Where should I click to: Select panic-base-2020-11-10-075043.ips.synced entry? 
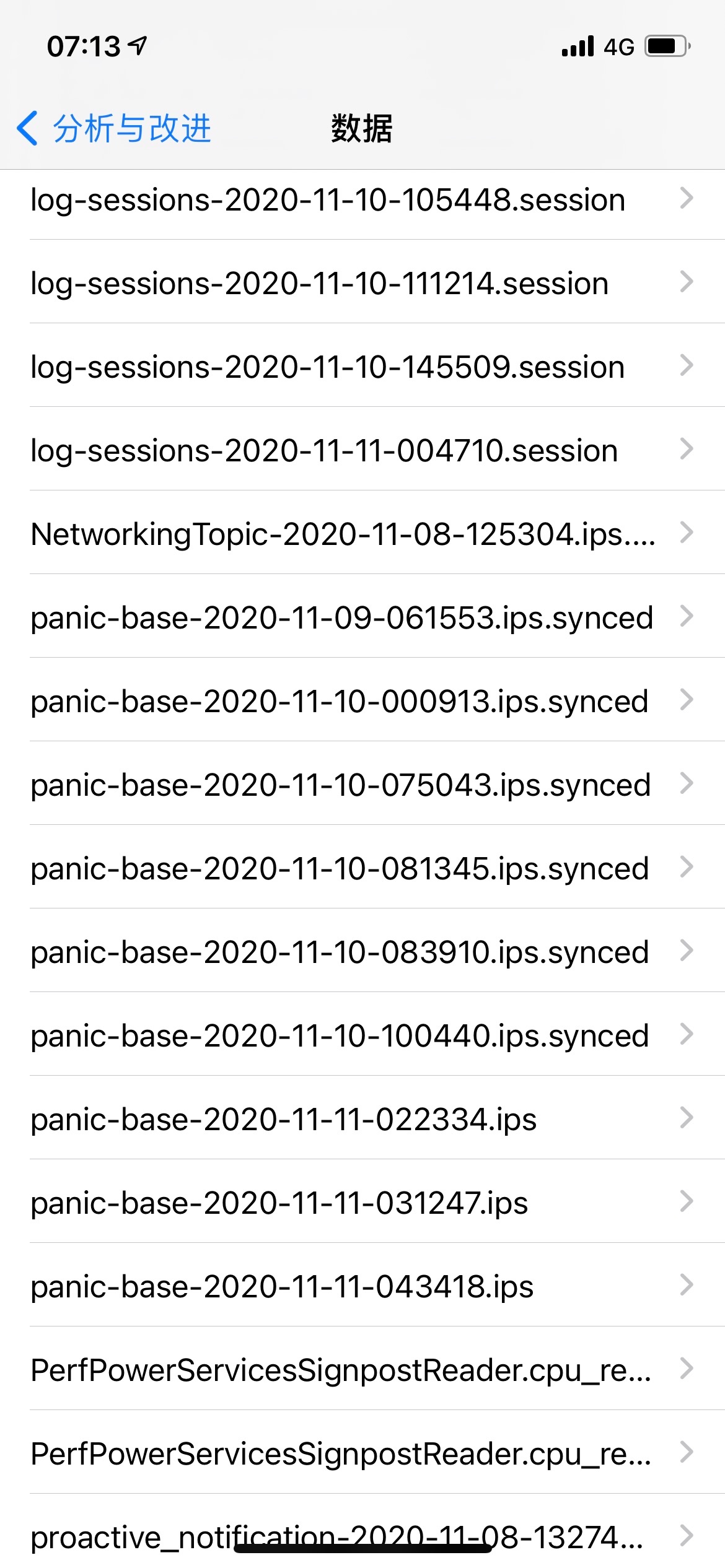[x=341, y=785]
